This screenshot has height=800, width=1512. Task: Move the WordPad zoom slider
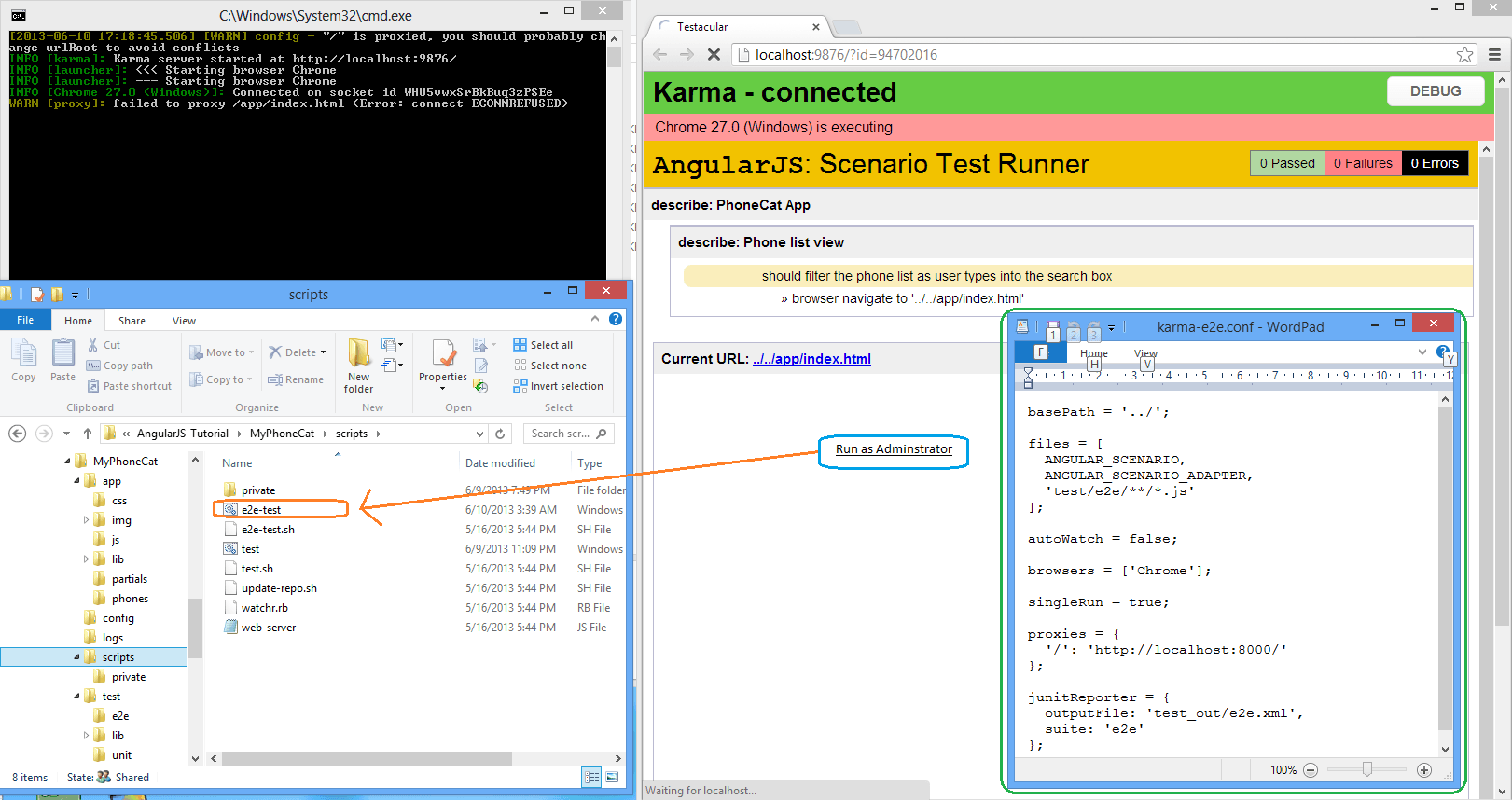pyautogui.click(x=1366, y=769)
